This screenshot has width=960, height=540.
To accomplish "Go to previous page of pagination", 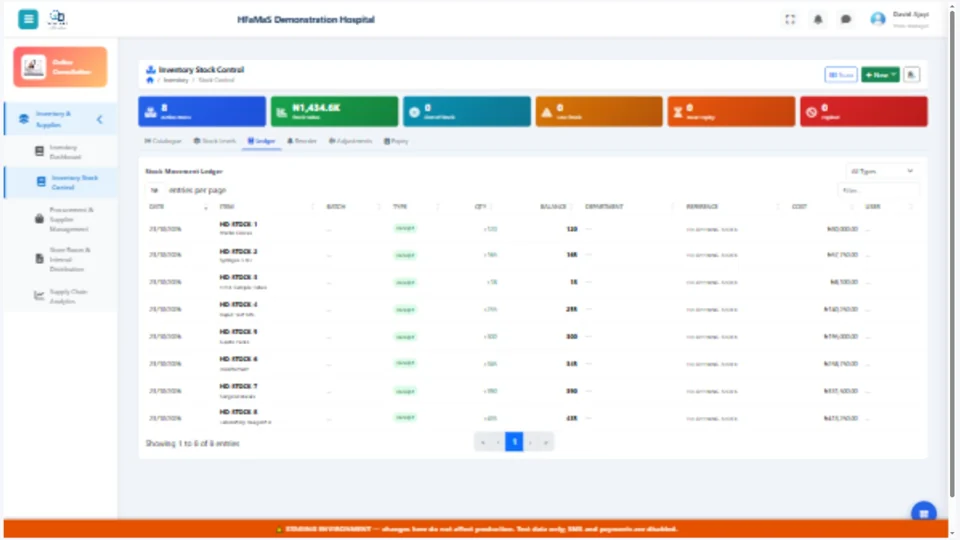I will 498,442.
